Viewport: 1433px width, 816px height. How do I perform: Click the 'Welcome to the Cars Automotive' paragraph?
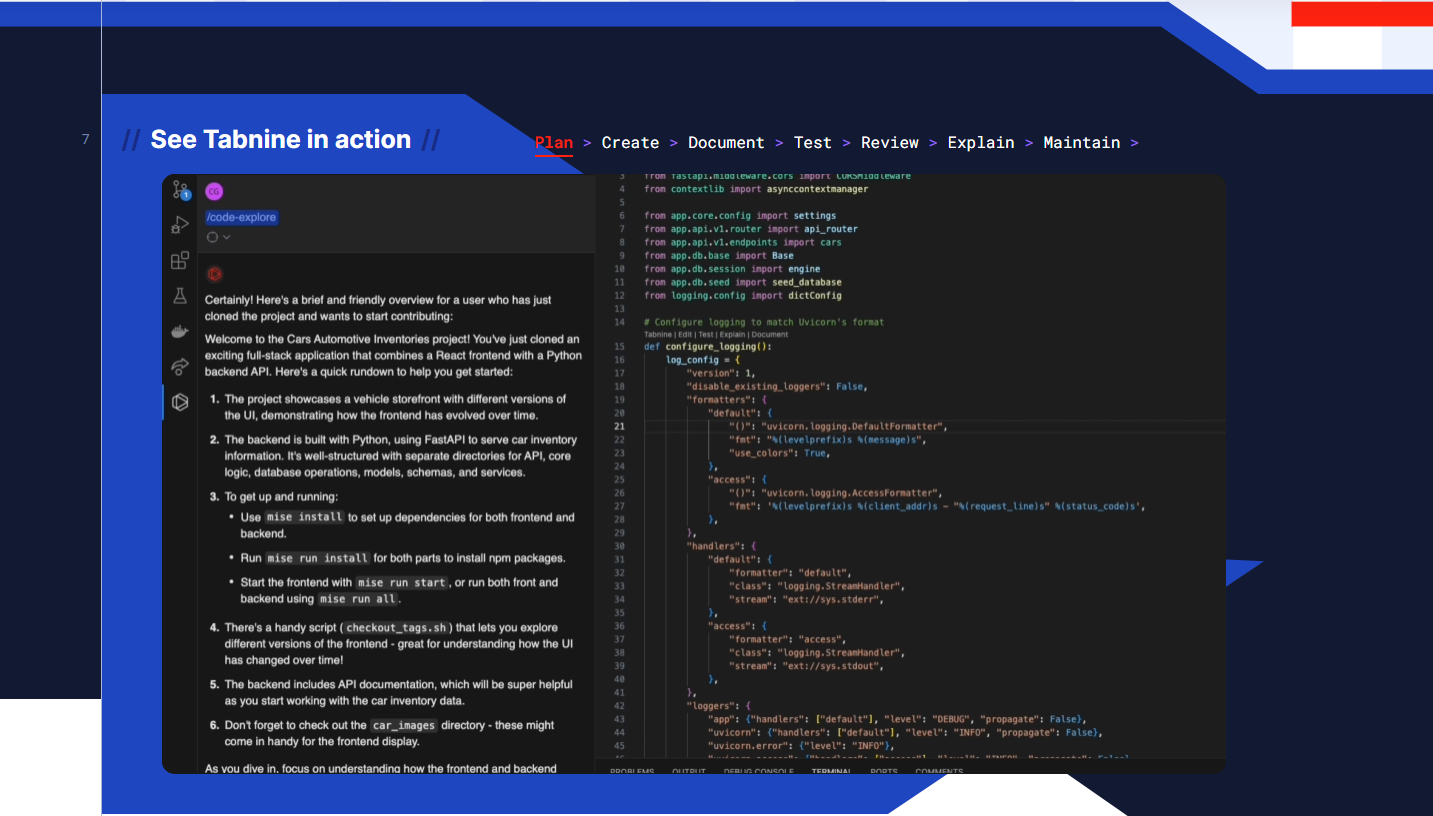(x=393, y=356)
